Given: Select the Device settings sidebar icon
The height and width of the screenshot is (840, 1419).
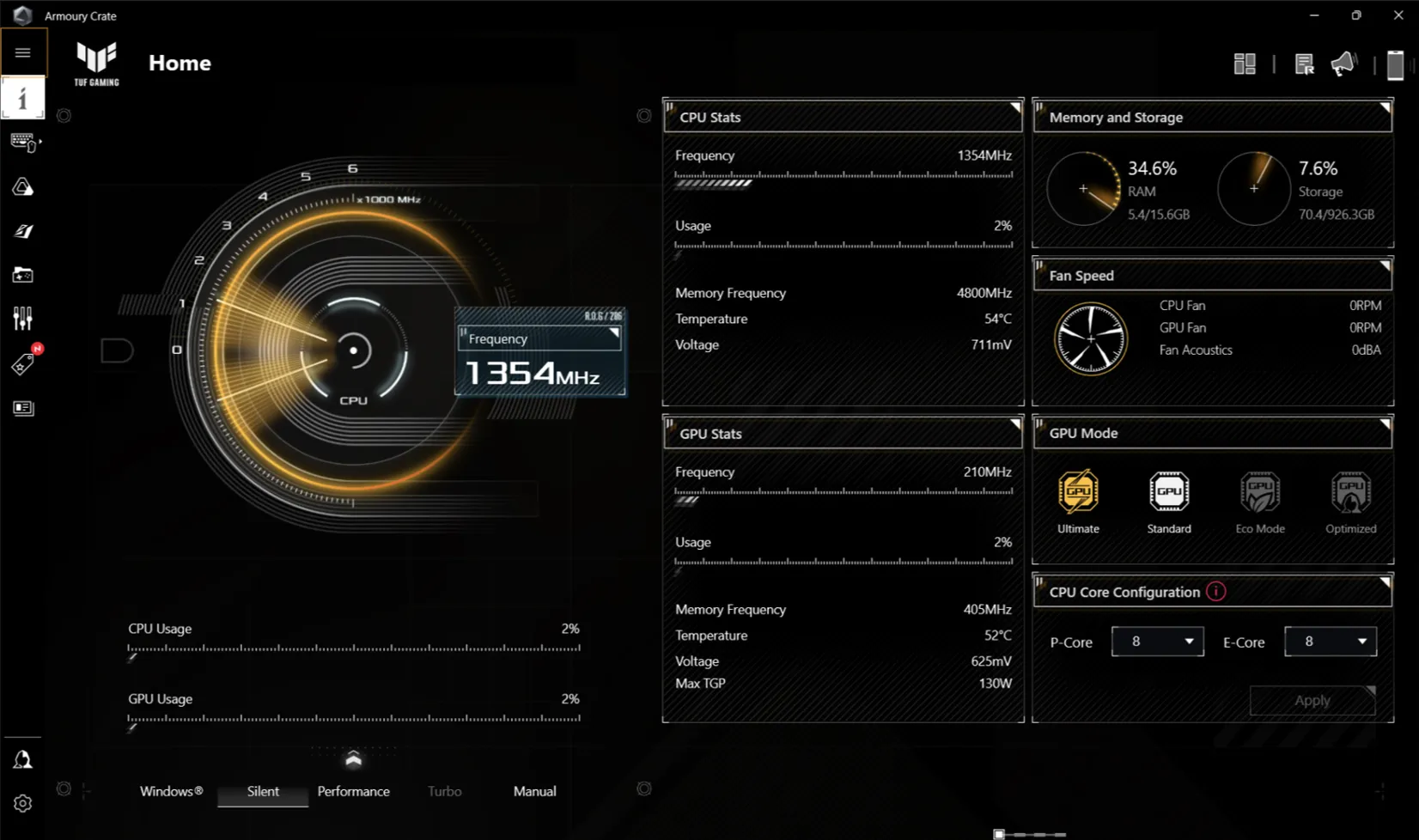Looking at the screenshot, I should click(23, 143).
